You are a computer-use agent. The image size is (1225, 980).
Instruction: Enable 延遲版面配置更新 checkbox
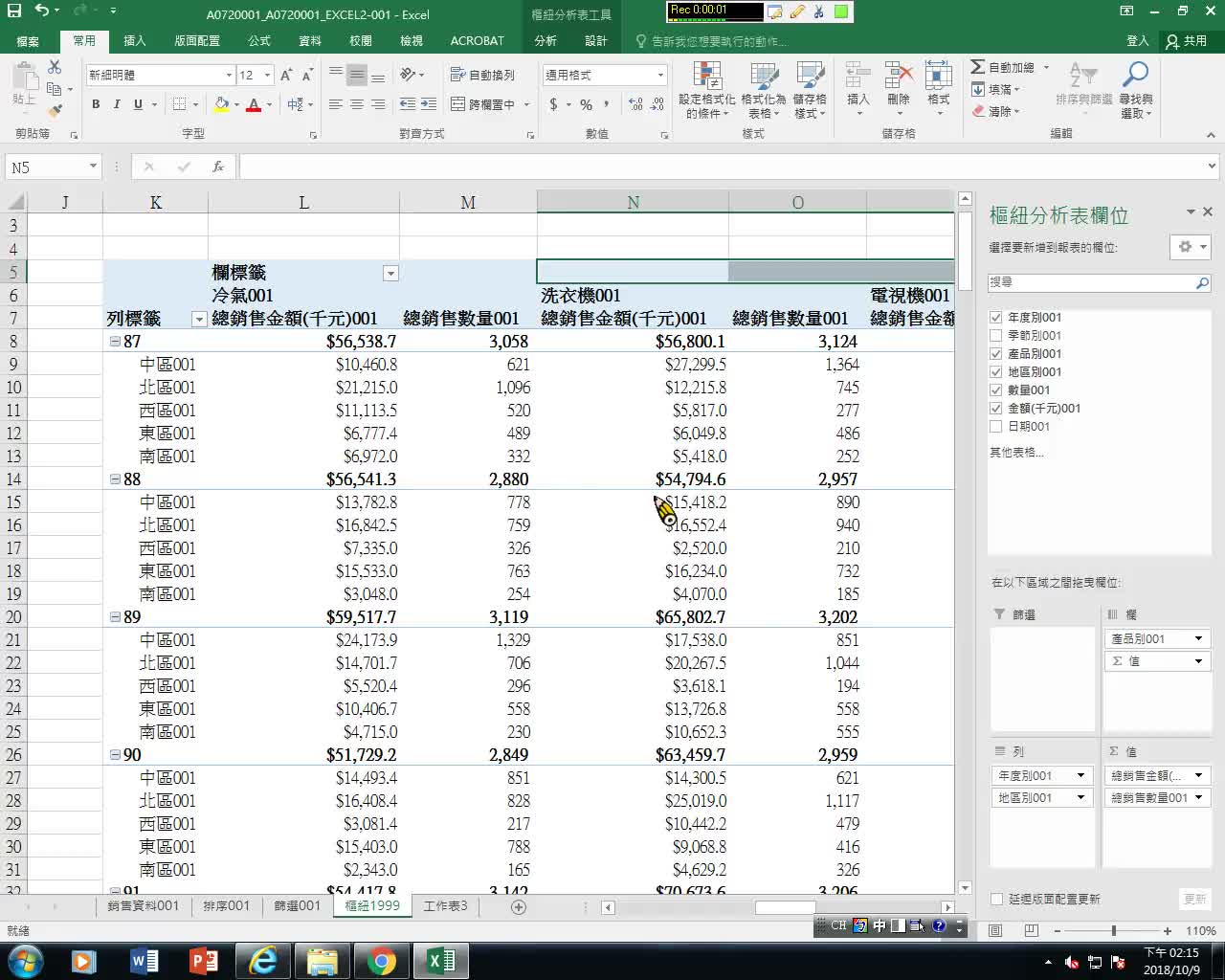pos(997,899)
